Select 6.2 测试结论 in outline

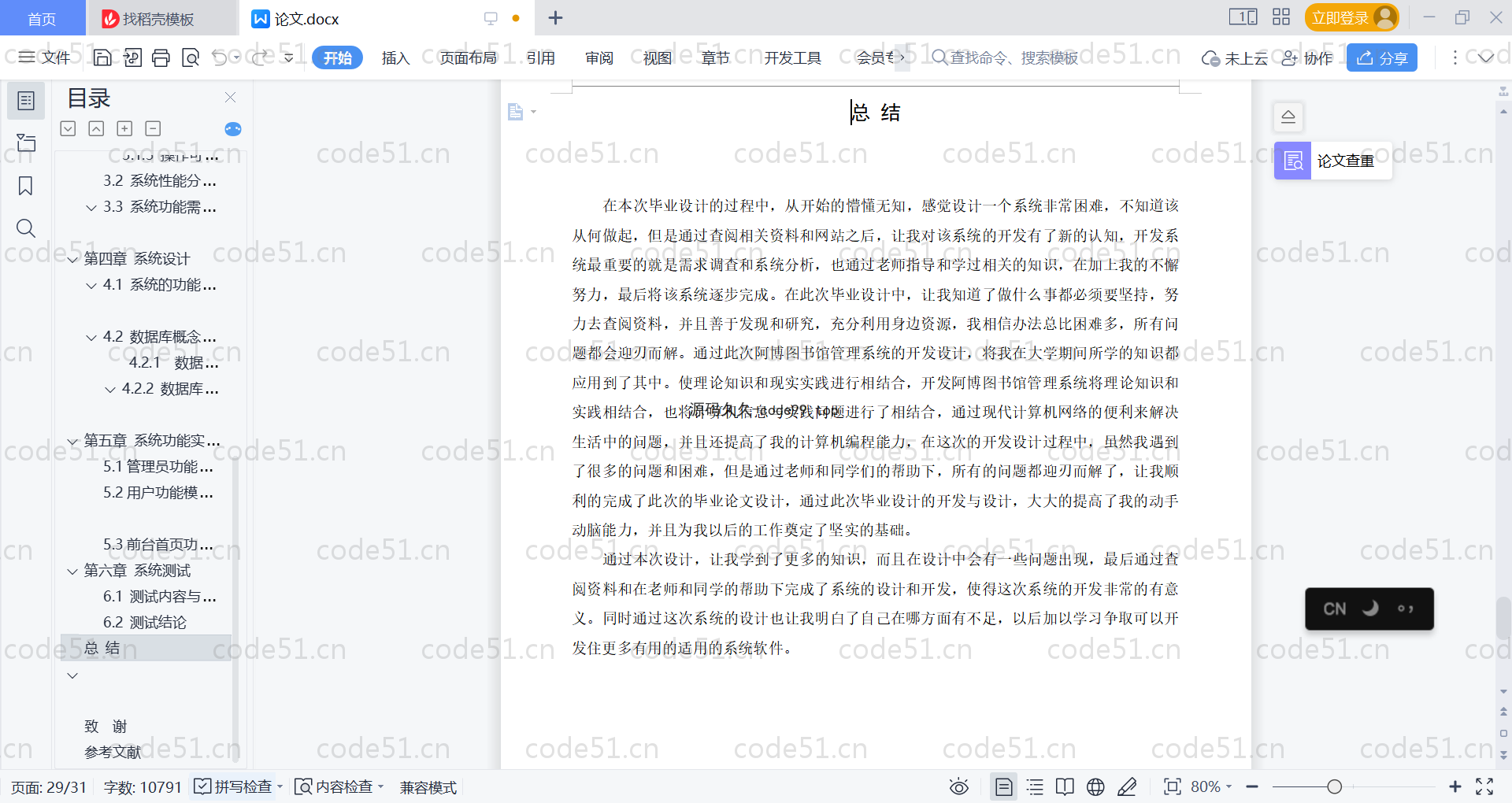pyautogui.click(x=145, y=622)
